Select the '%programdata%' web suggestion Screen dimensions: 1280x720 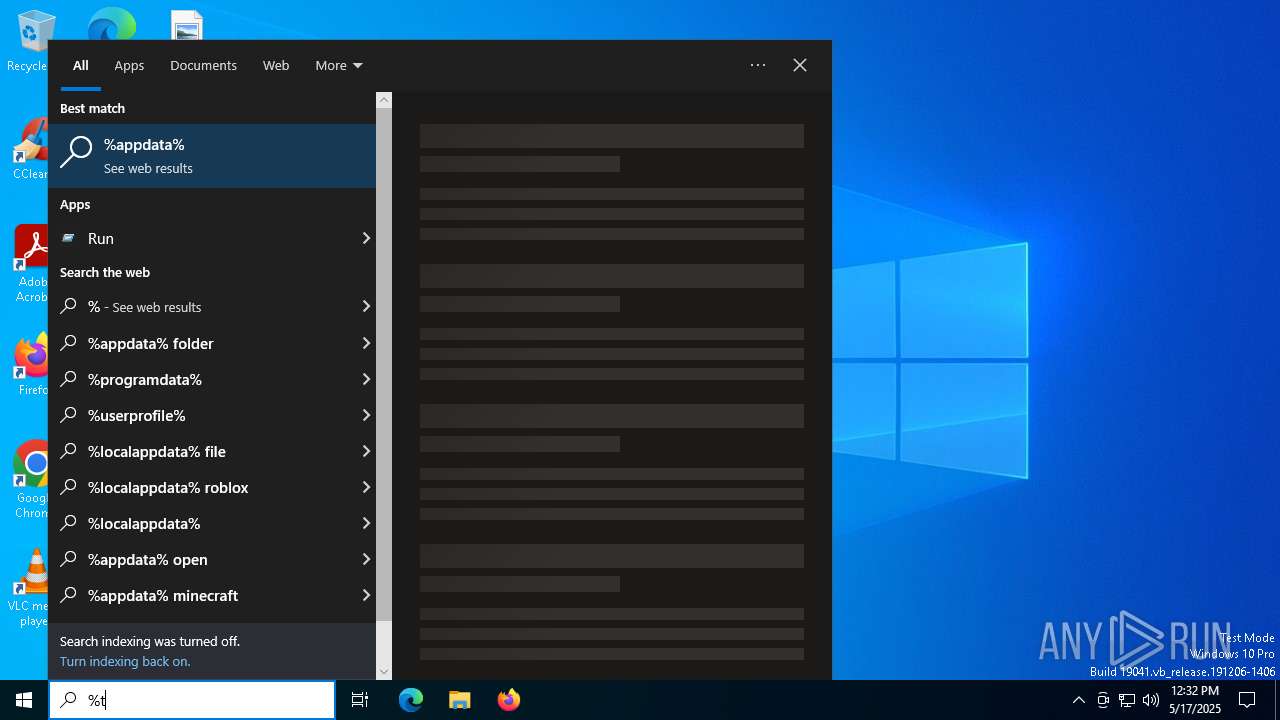(203, 379)
